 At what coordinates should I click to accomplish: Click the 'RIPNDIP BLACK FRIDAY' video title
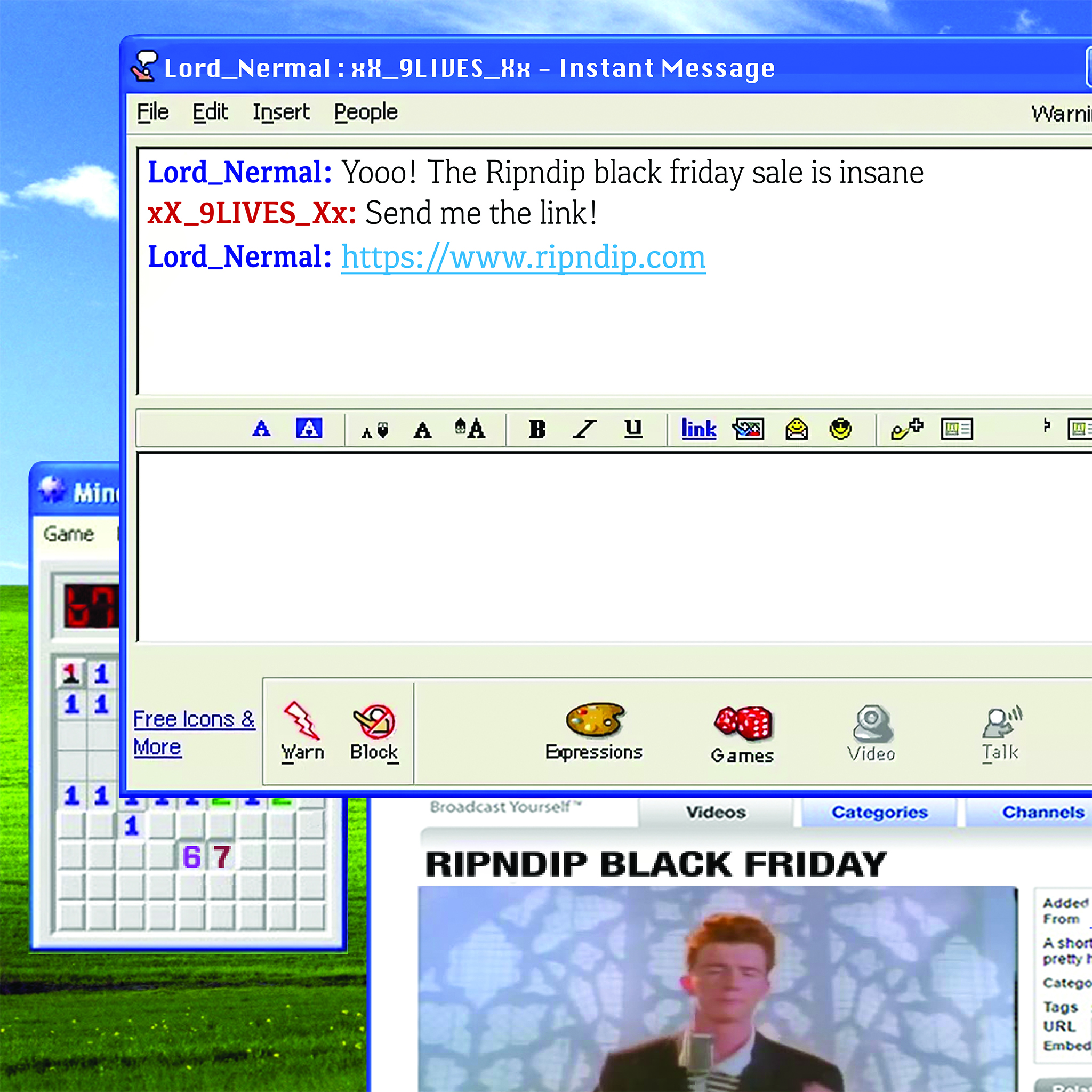[x=656, y=864]
